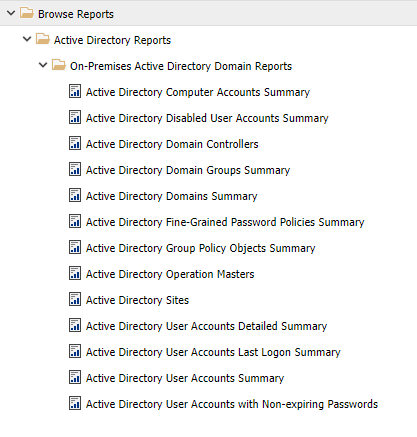Image resolution: width=417 pixels, height=437 pixels.
Task: Click the Active Directory Reports folder icon
Action: 43,39
